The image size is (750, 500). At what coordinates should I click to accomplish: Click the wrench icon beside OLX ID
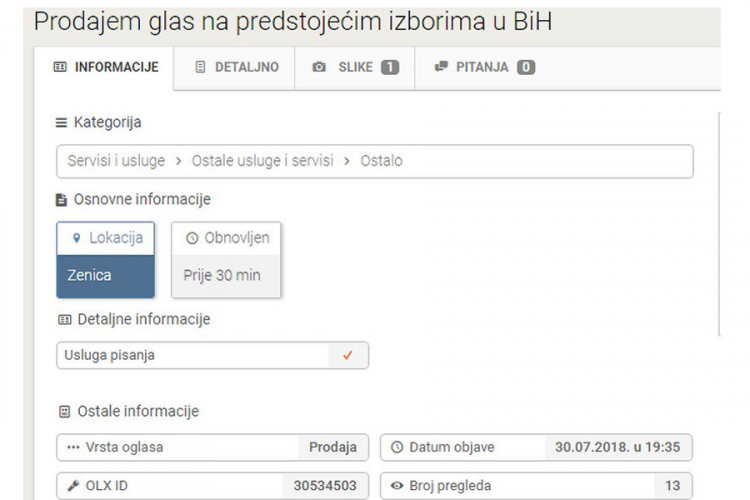click(x=73, y=486)
